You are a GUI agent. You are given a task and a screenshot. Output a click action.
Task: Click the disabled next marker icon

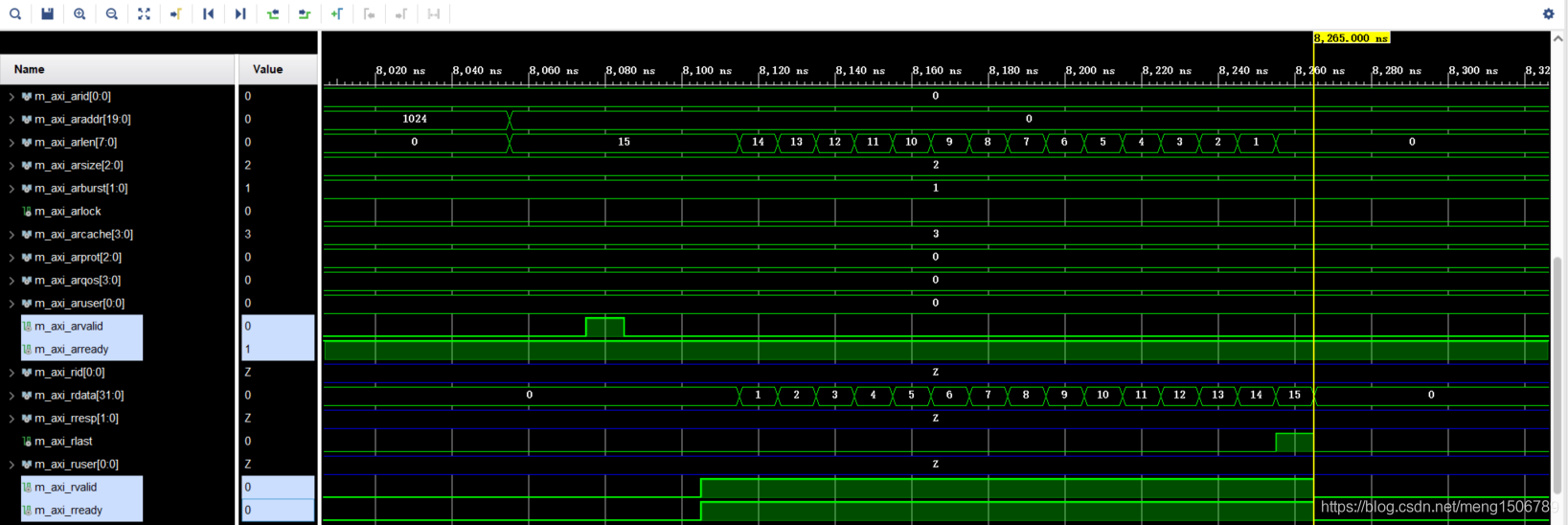pos(401,13)
